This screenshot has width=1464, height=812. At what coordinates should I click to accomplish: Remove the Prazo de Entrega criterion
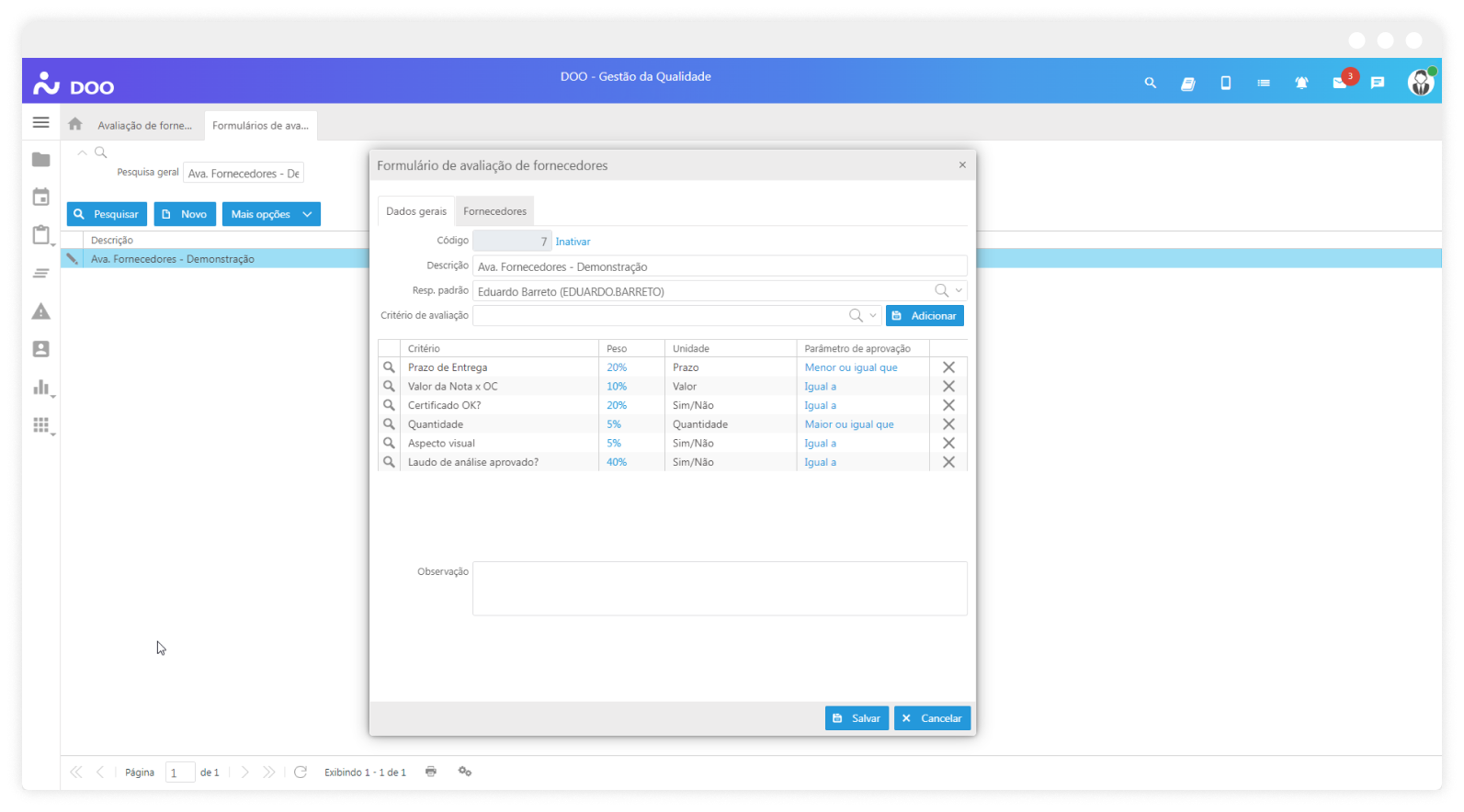tap(948, 367)
